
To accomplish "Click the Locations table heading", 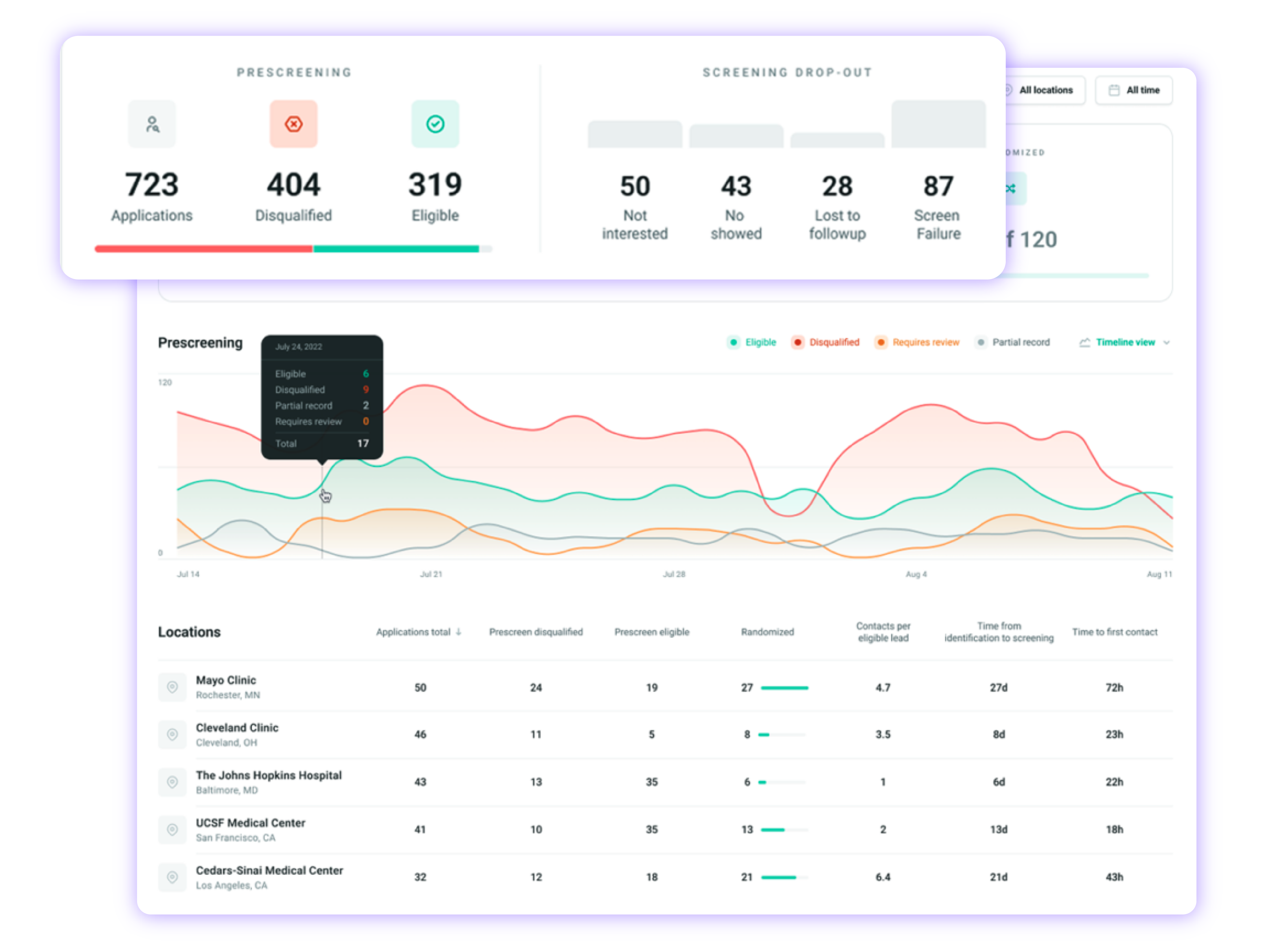I will click(x=190, y=632).
